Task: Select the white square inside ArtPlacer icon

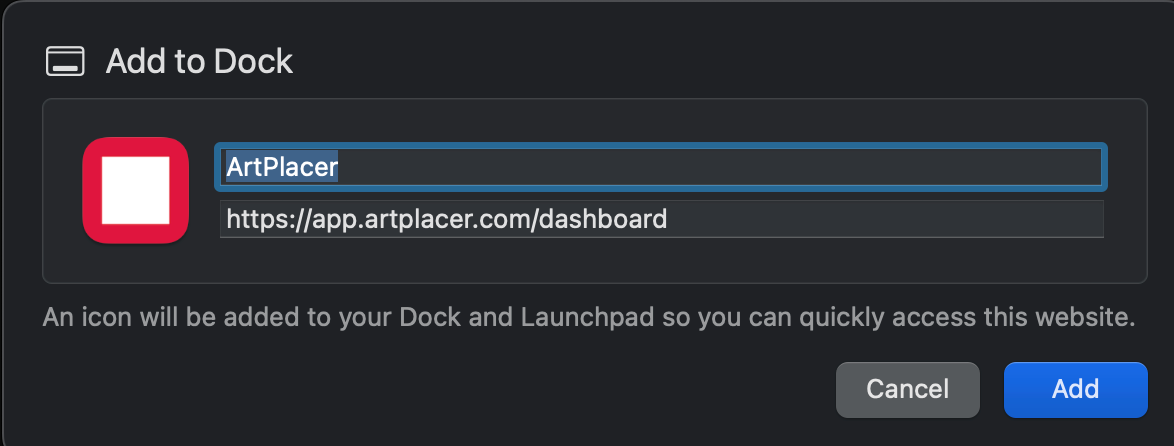Action: (x=136, y=190)
